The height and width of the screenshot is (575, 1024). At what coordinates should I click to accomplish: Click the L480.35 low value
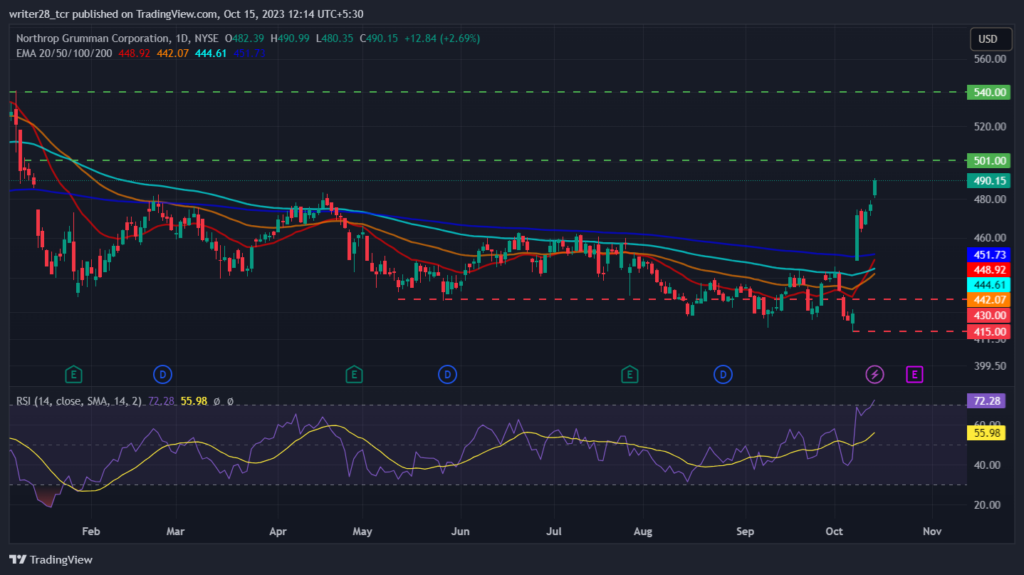[334, 39]
